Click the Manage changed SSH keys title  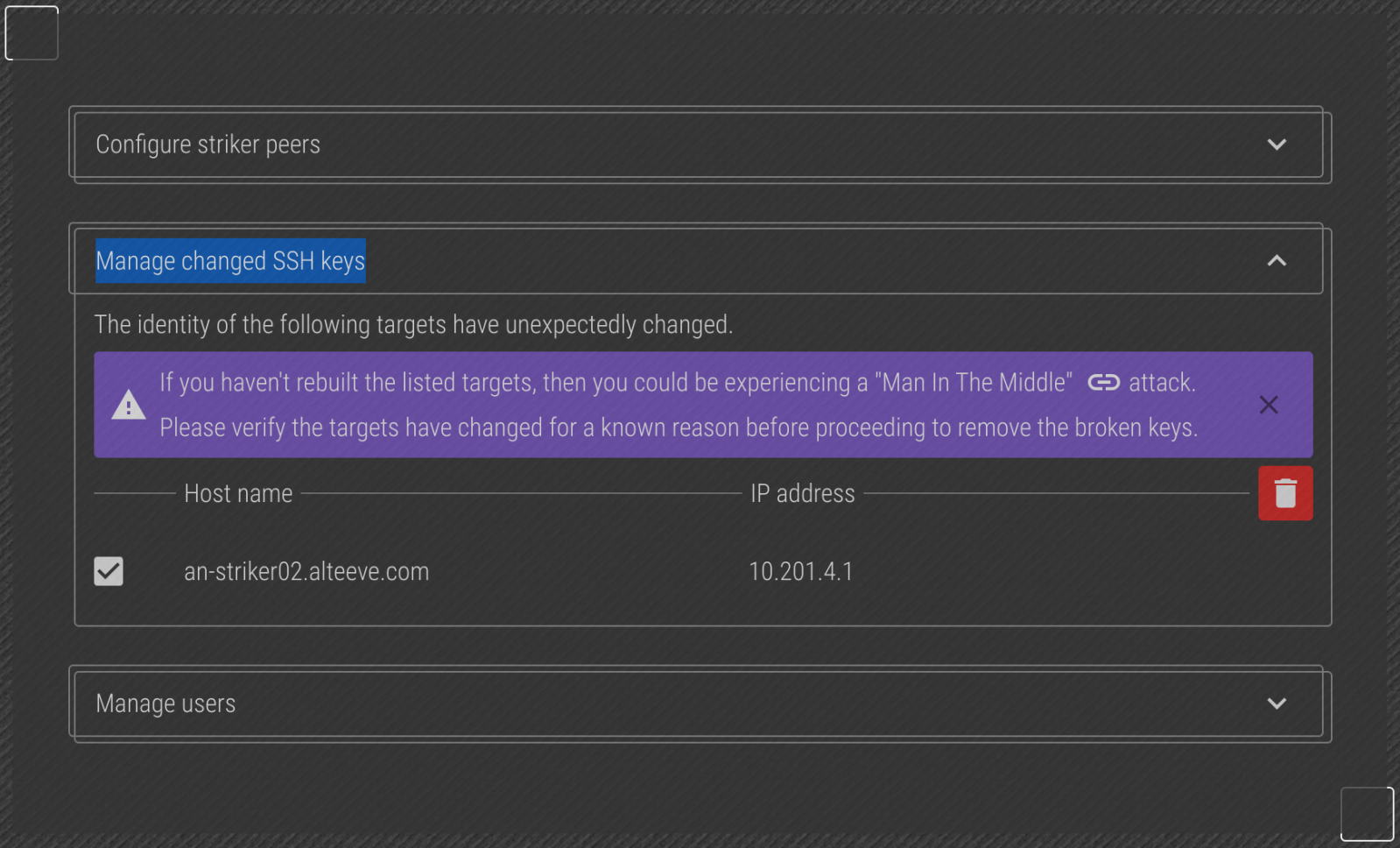(230, 261)
